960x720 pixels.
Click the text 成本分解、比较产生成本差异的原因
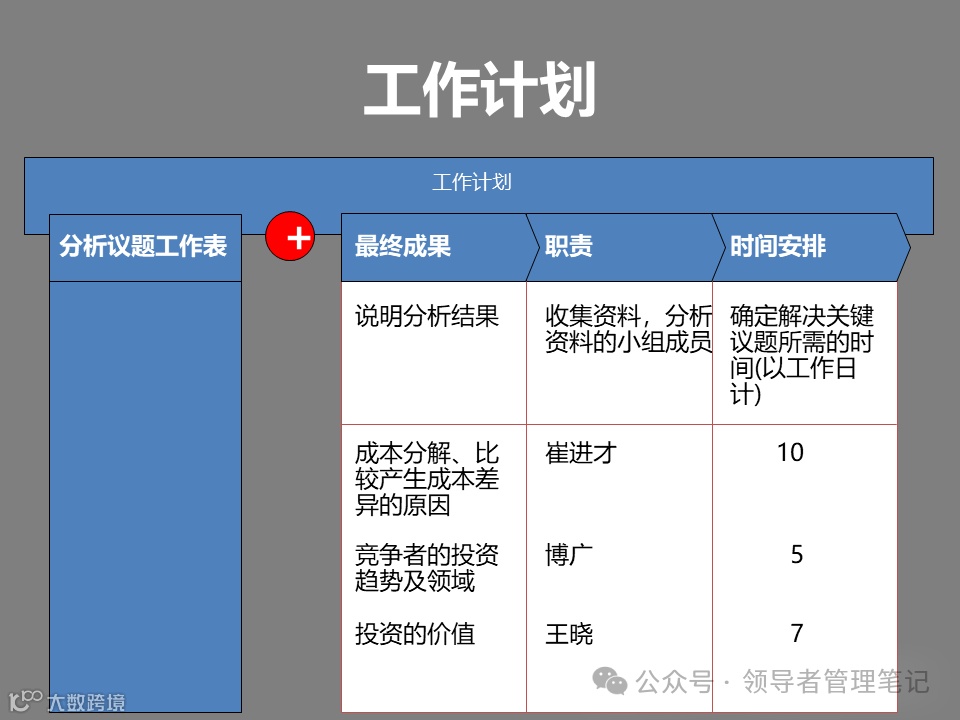coord(427,479)
